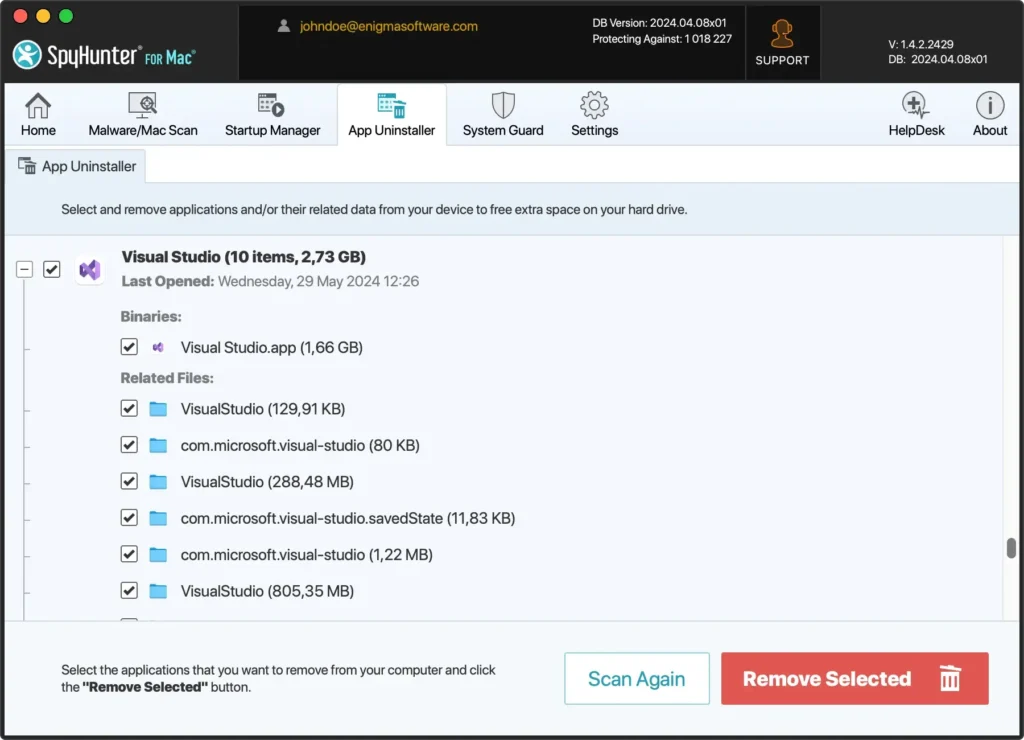Uncheck VisualStudio (288,48 MB) checkbox
The height and width of the screenshot is (740, 1024).
pyautogui.click(x=129, y=482)
